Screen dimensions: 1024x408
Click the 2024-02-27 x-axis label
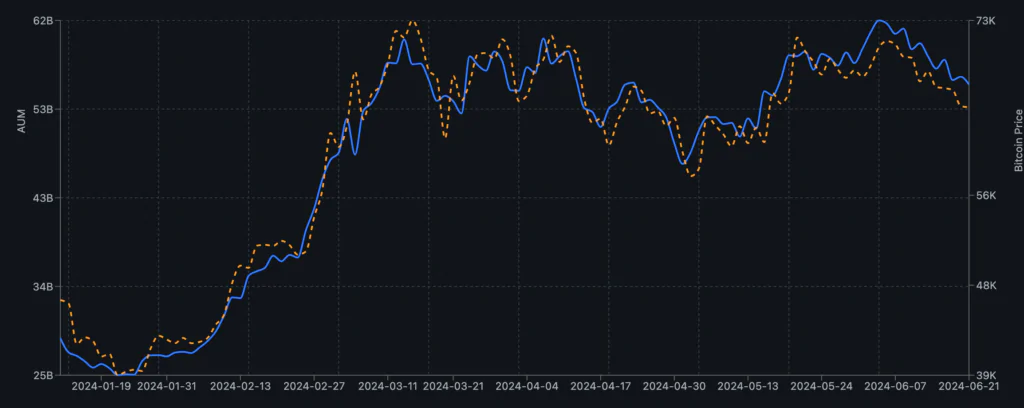[x=315, y=385]
